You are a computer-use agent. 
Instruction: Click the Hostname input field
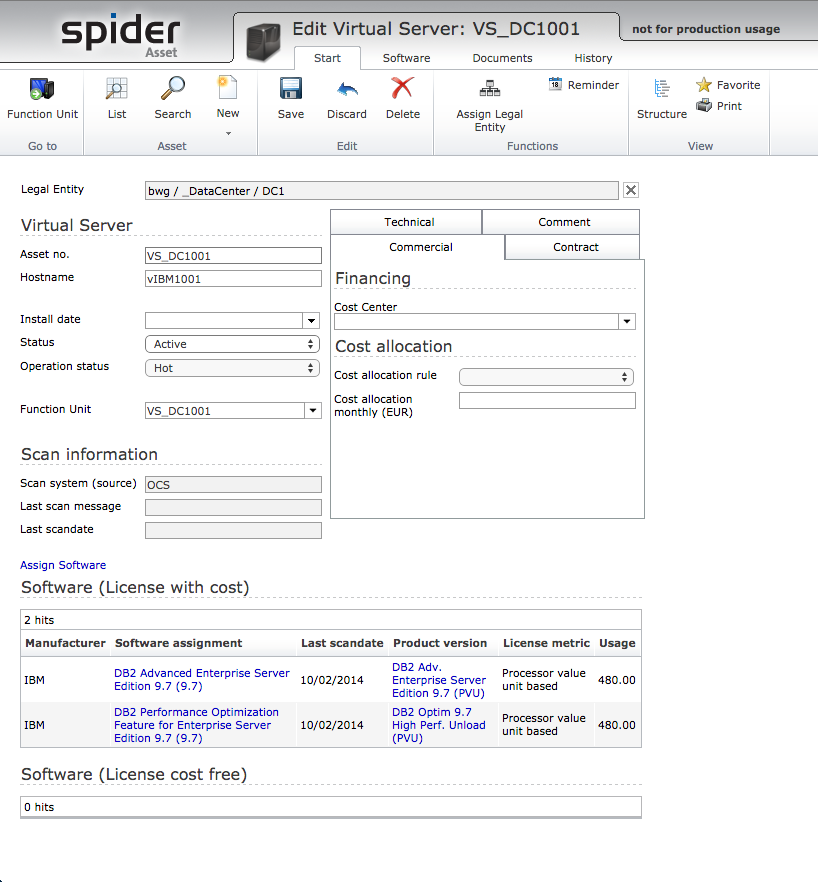[233, 279]
